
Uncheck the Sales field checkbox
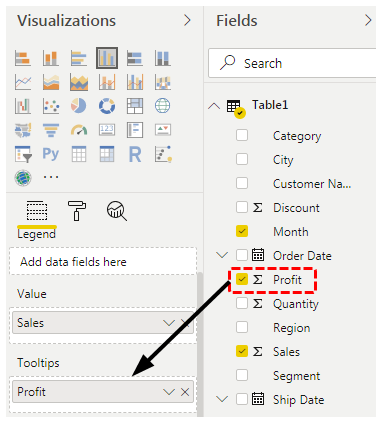coord(242,351)
